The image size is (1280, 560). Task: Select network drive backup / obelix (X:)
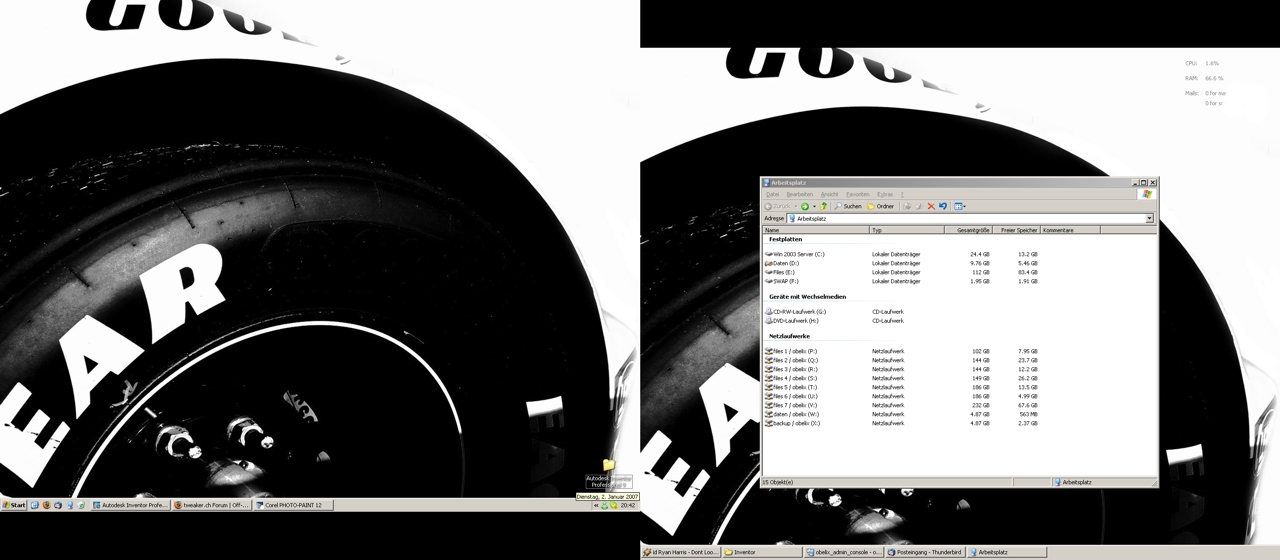796,423
